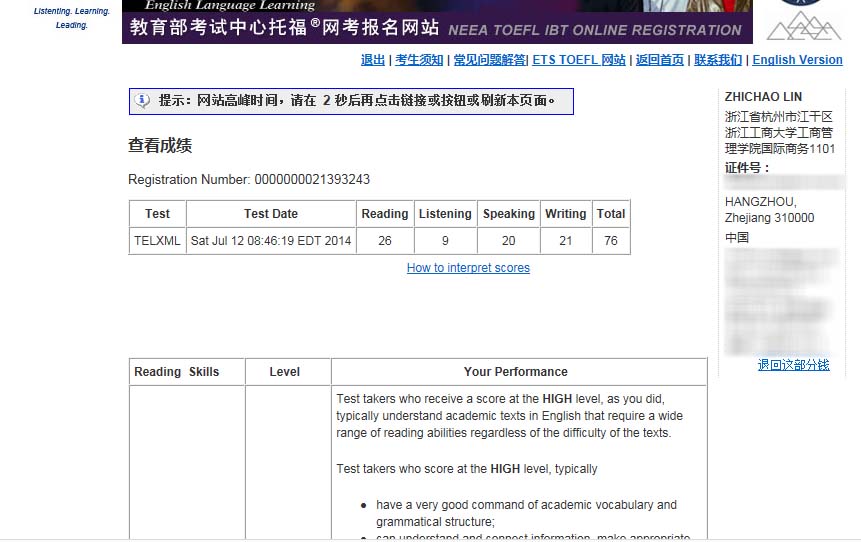Click the Sat Jul 12 test date cell
This screenshot has height=542, width=861.
[271, 241]
